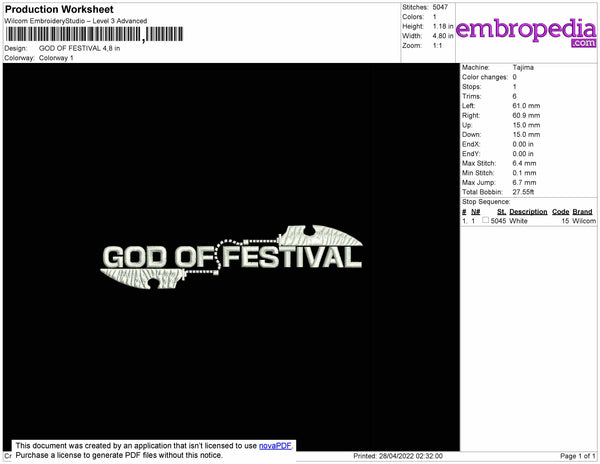The height and width of the screenshot is (464, 600).
Task: Click the Left value 61.0 mm
Action: 526,106
